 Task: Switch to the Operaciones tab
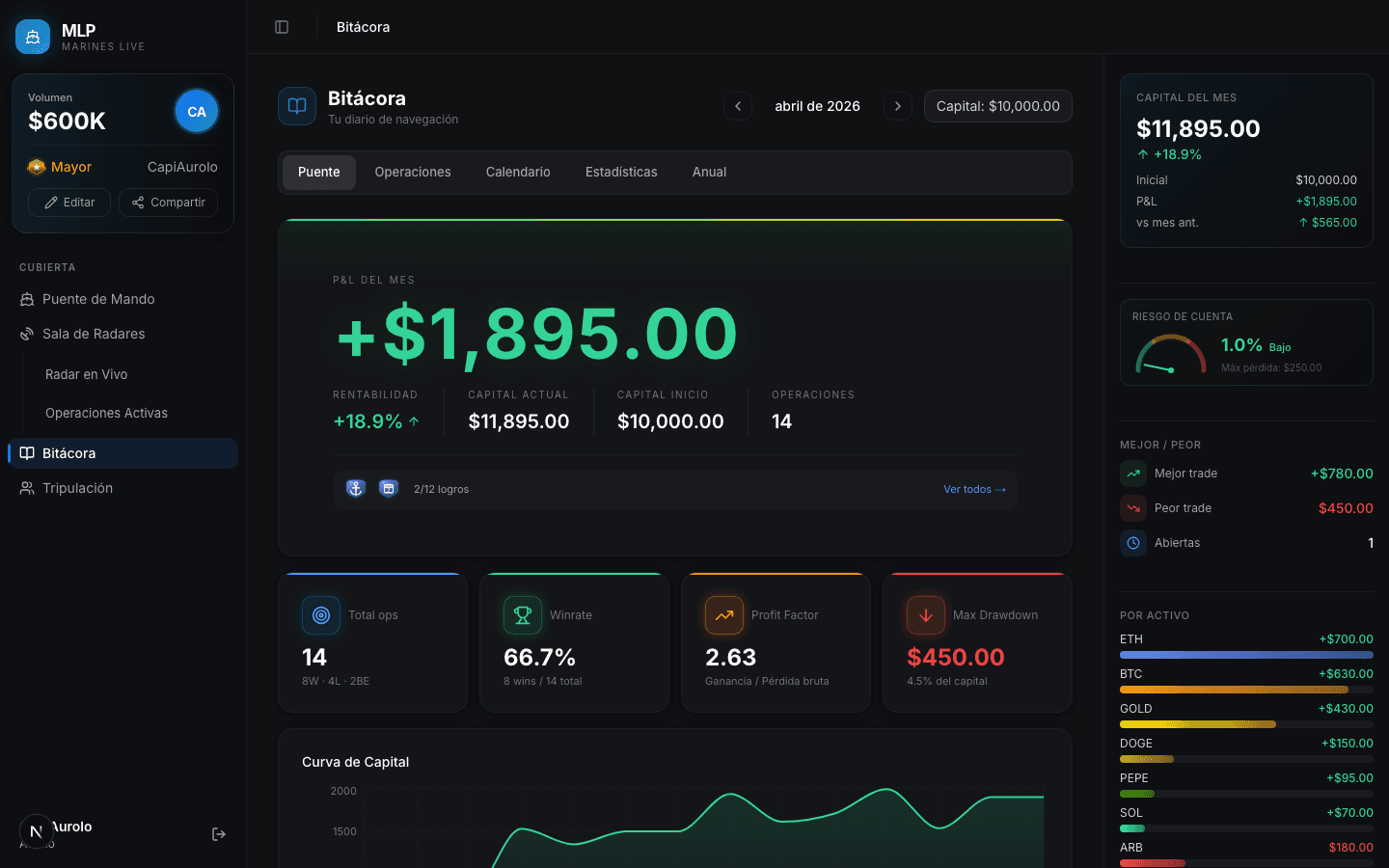[413, 173]
